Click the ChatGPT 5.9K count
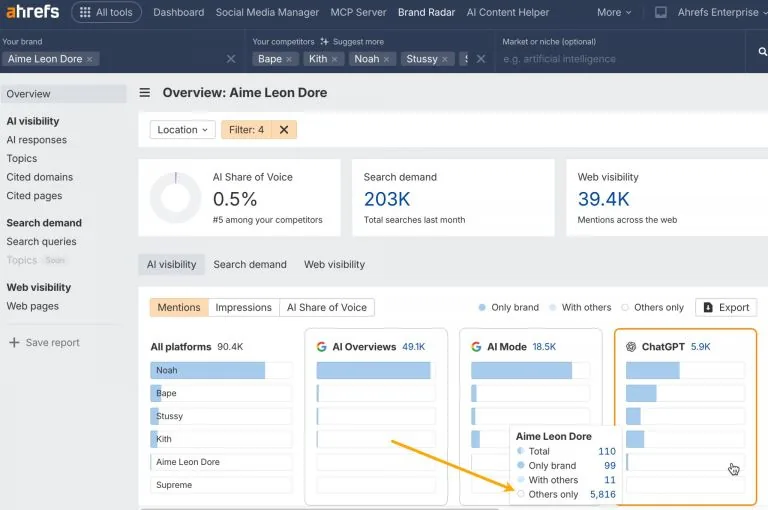 coord(700,347)
